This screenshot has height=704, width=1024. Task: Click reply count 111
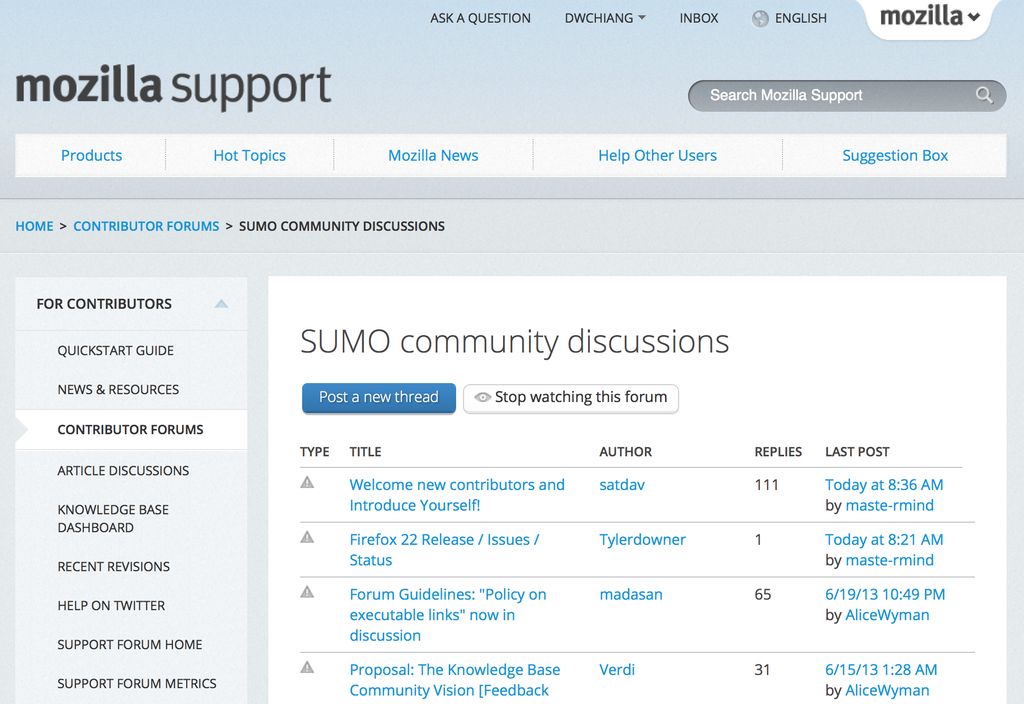pyautogui.click(x=767, y=485)
